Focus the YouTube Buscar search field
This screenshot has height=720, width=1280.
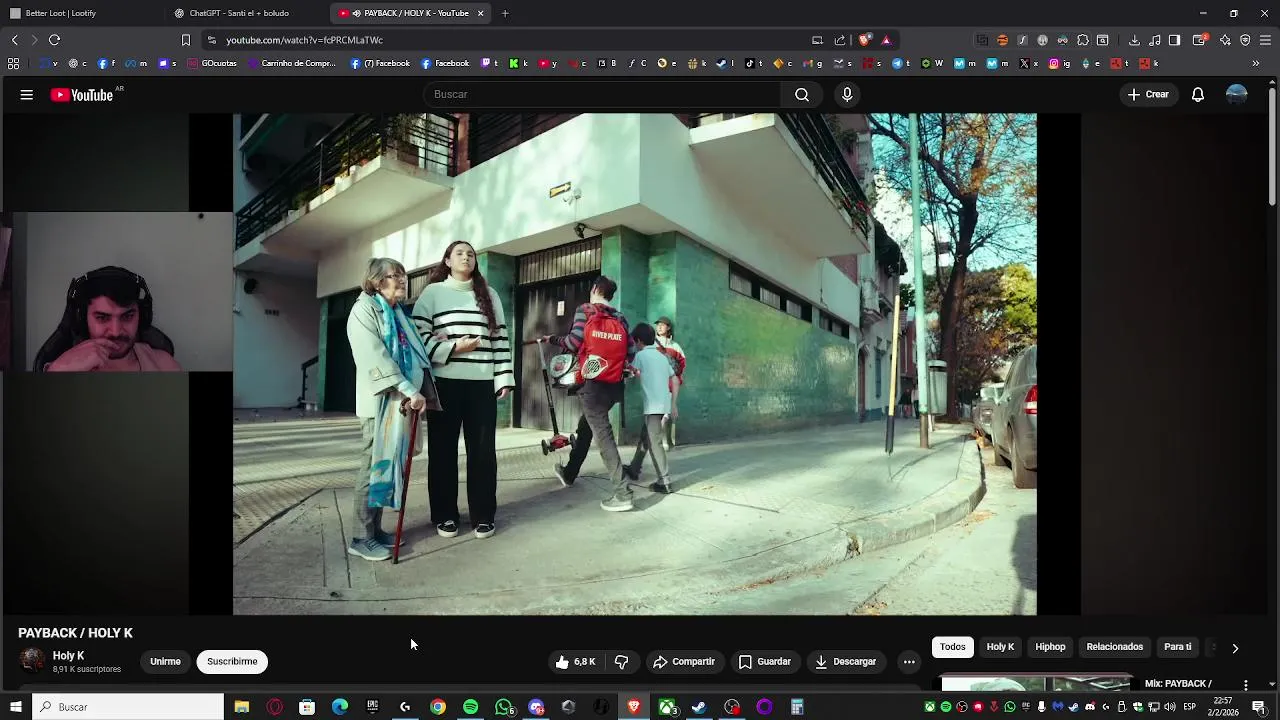603,94
